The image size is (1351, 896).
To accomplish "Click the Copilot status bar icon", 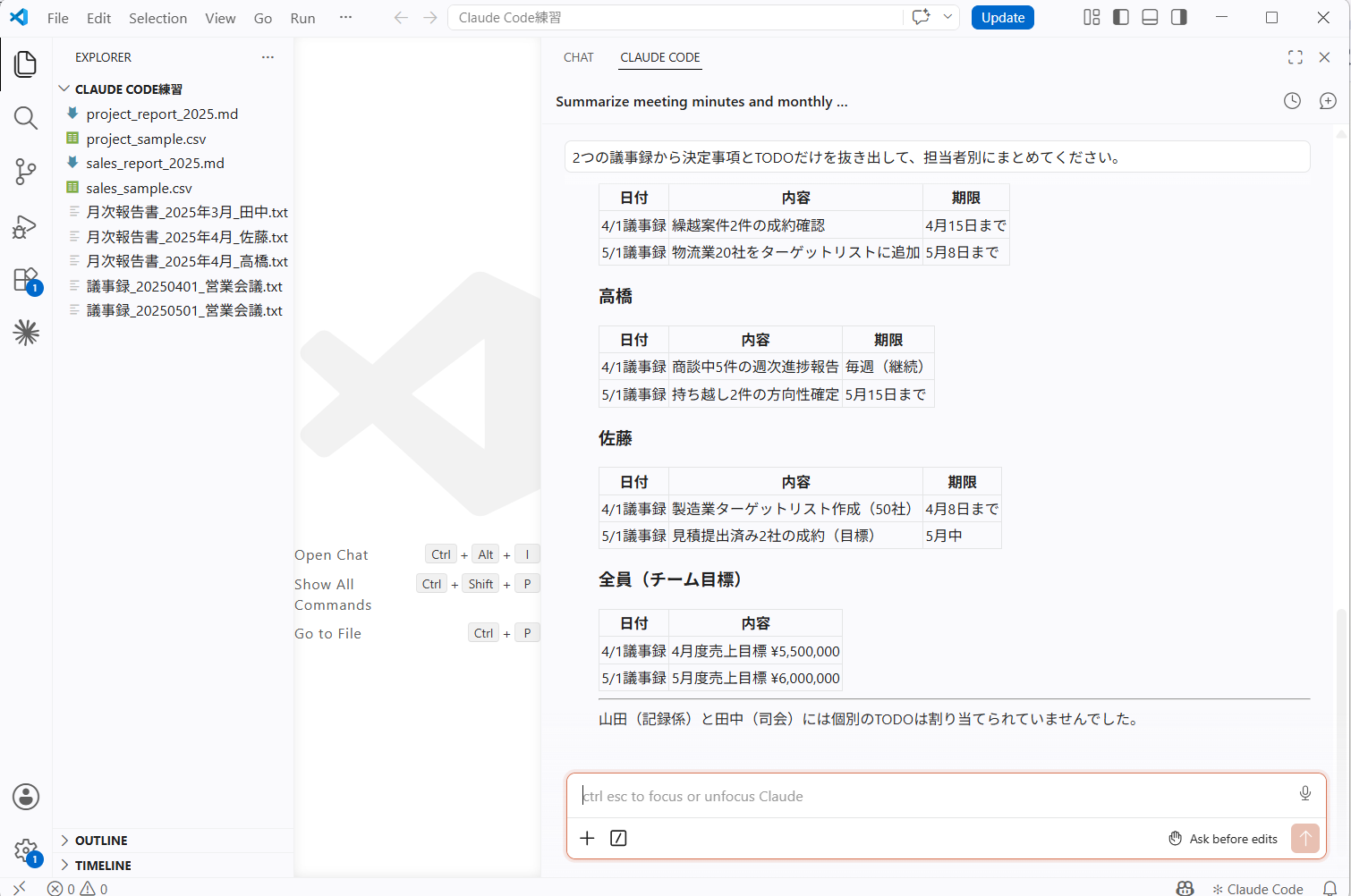I will [1185, 888].
